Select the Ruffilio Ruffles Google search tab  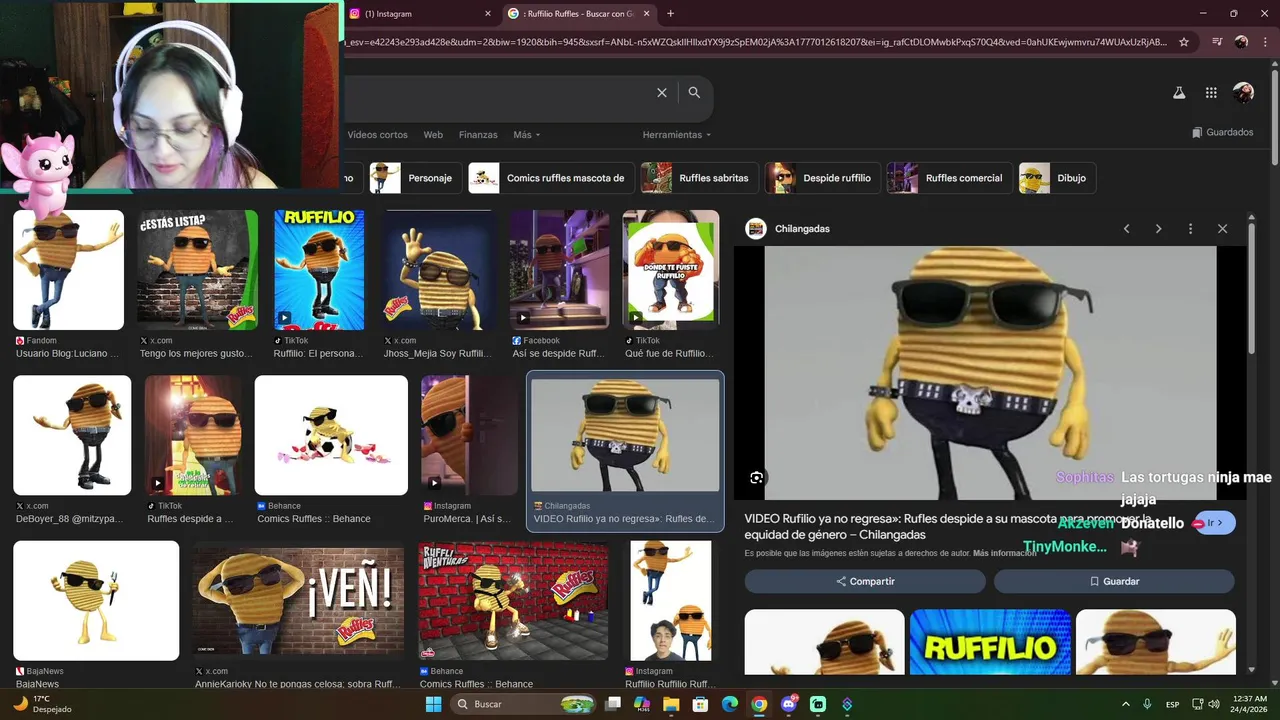(578, 14)
